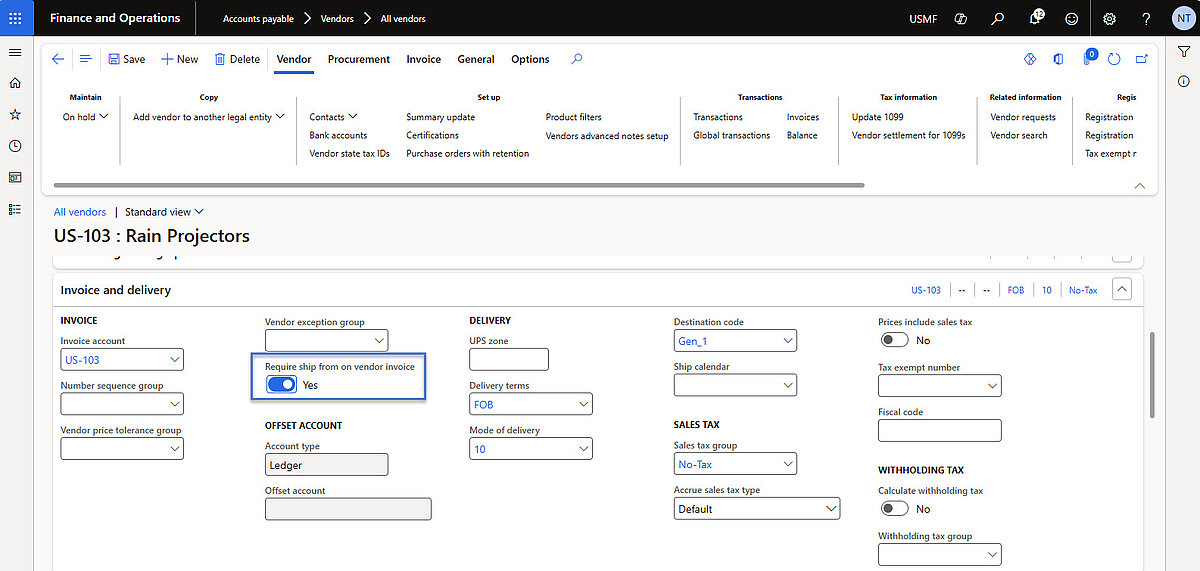Image resolution: width=1200 pixels, height=571 pixels.
Task: Open Recent clock icon in sidebar
Action: click(15, 146)
